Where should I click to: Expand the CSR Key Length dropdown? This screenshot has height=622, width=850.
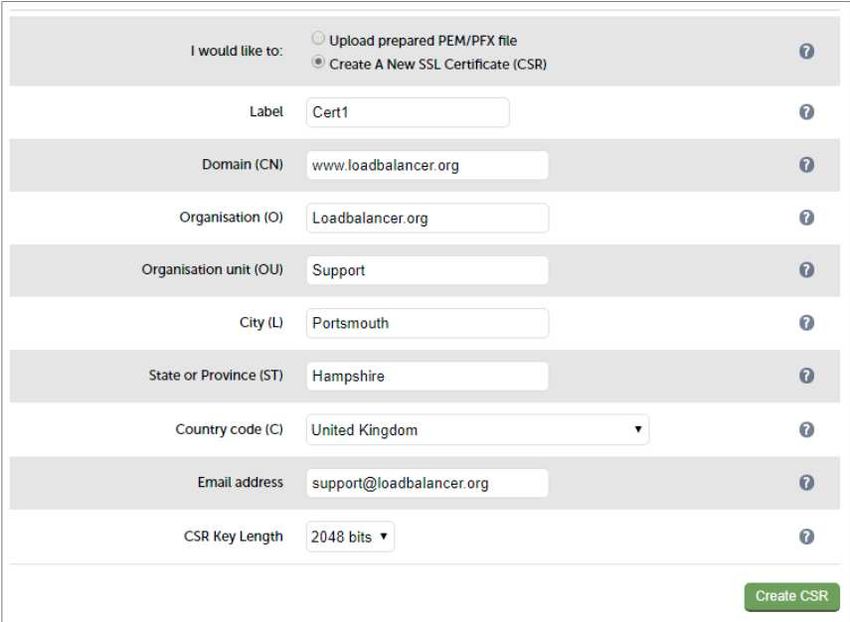click(350, 536)
